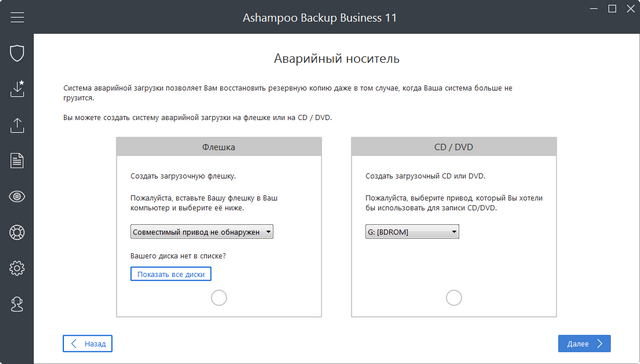This screenshot has height=364, width=640.
Task: Click the Аварийный носитель heading
Action: coord(336,59)
